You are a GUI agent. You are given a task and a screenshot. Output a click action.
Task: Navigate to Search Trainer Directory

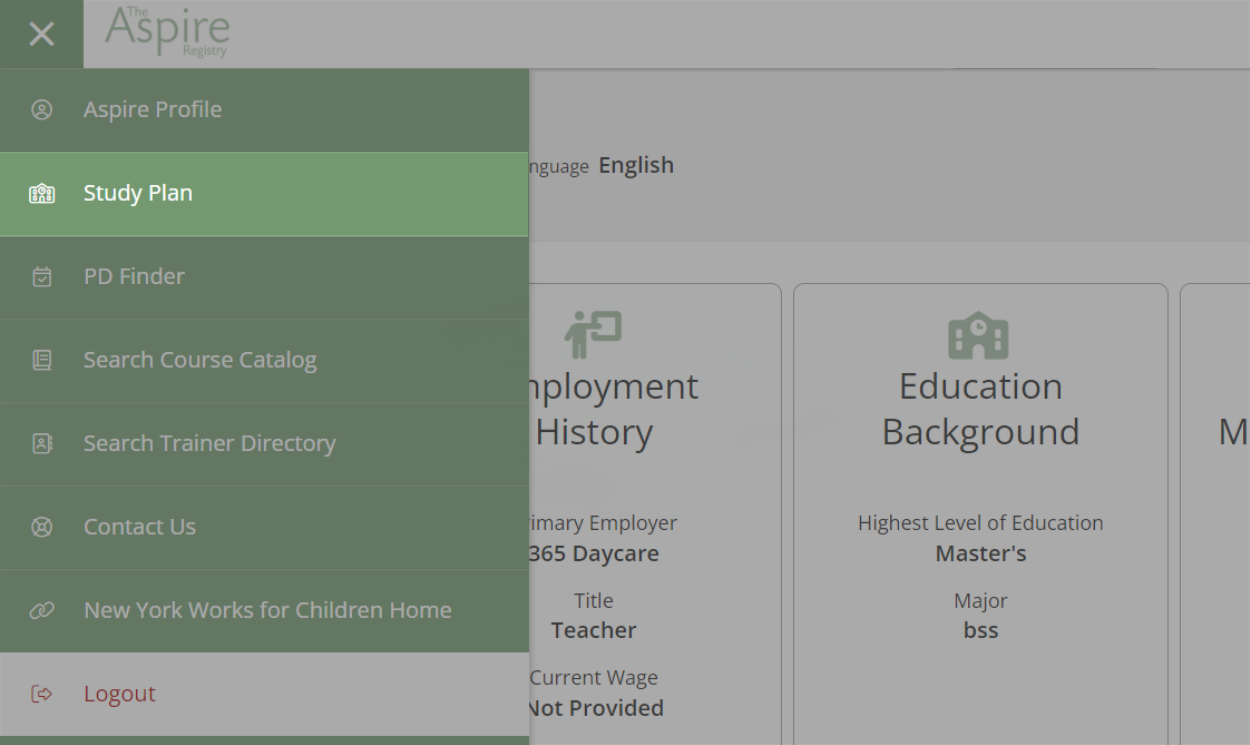point(210,444)
